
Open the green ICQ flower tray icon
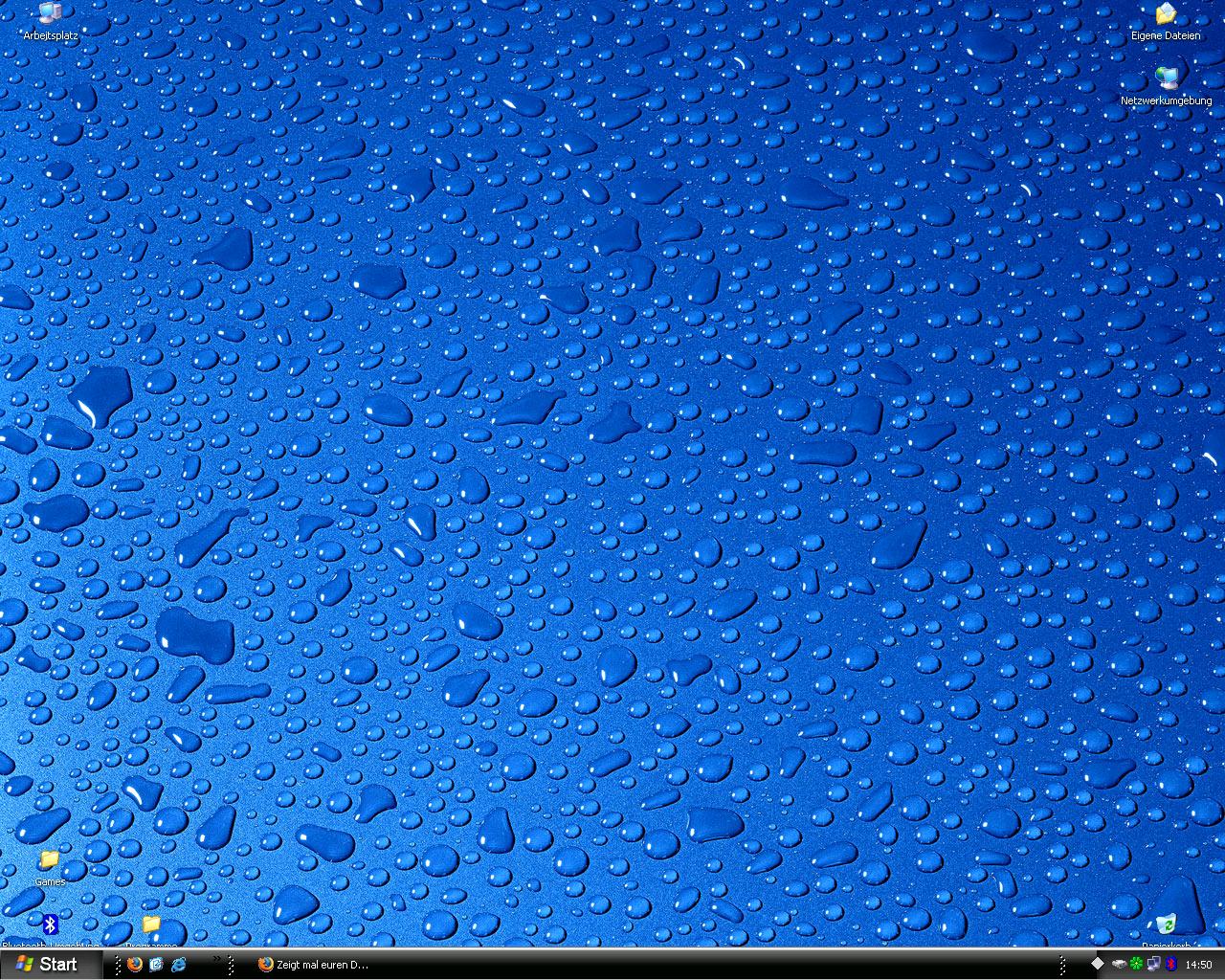tap(1137, 965)
